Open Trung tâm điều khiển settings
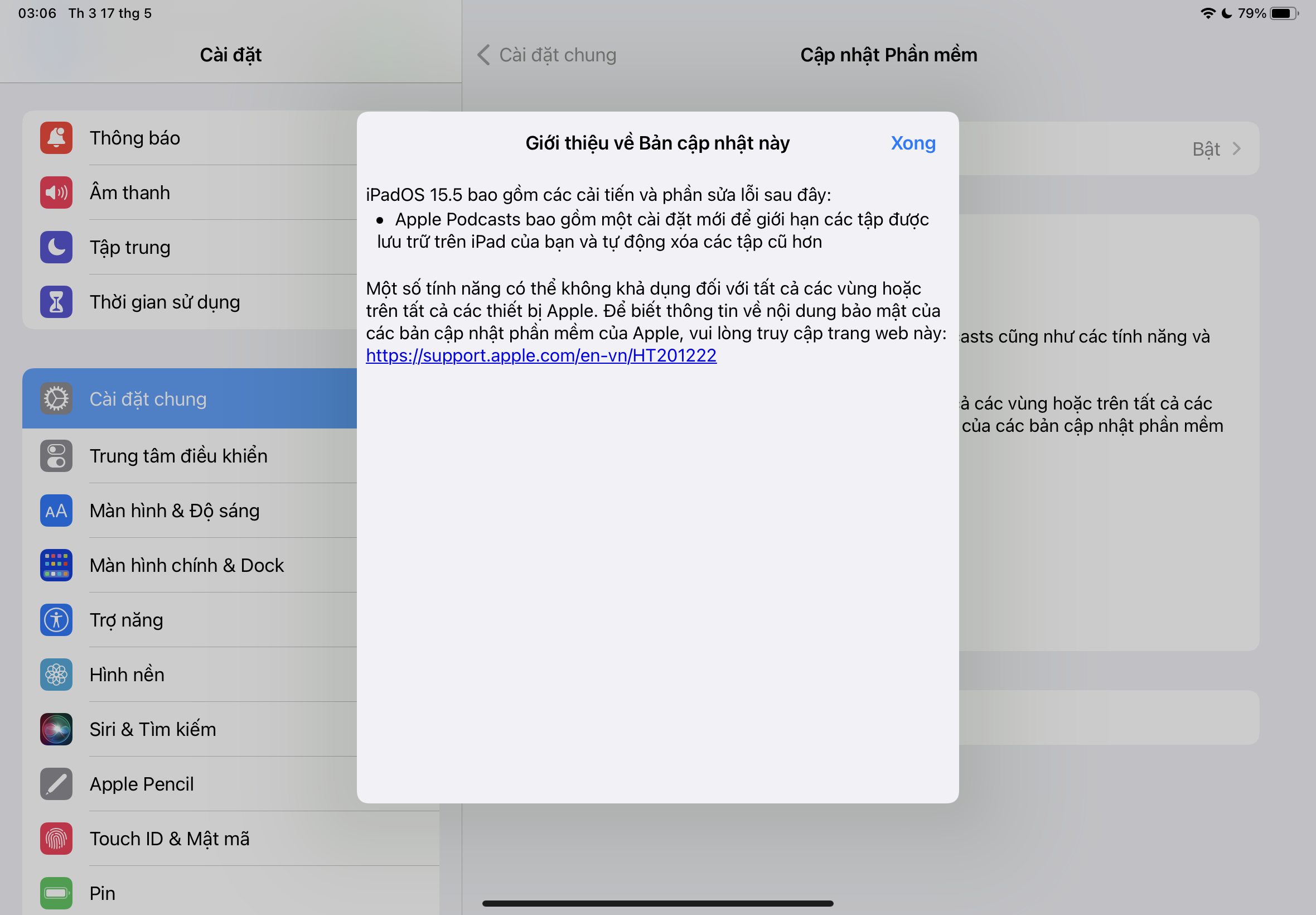Image resolution: width=1316 pixels, height=915 pixels. click(190, 456)
